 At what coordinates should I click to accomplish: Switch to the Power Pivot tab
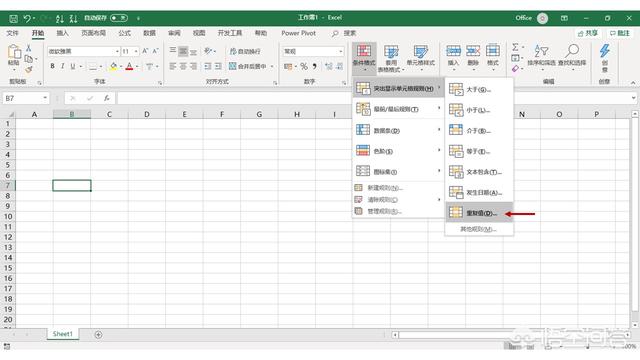point(298,33)
